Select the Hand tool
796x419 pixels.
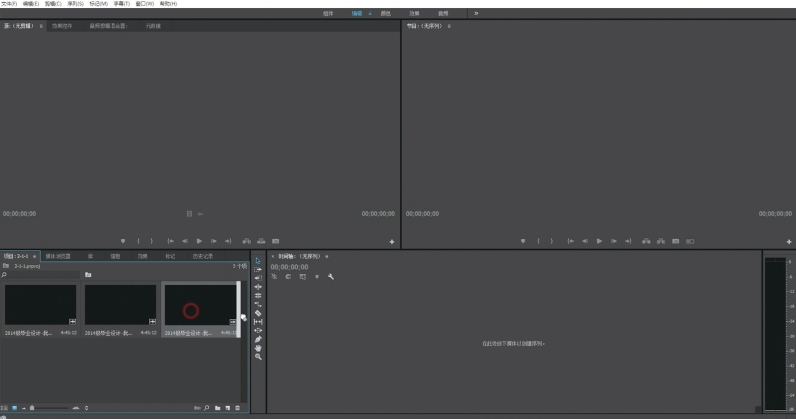258,348
